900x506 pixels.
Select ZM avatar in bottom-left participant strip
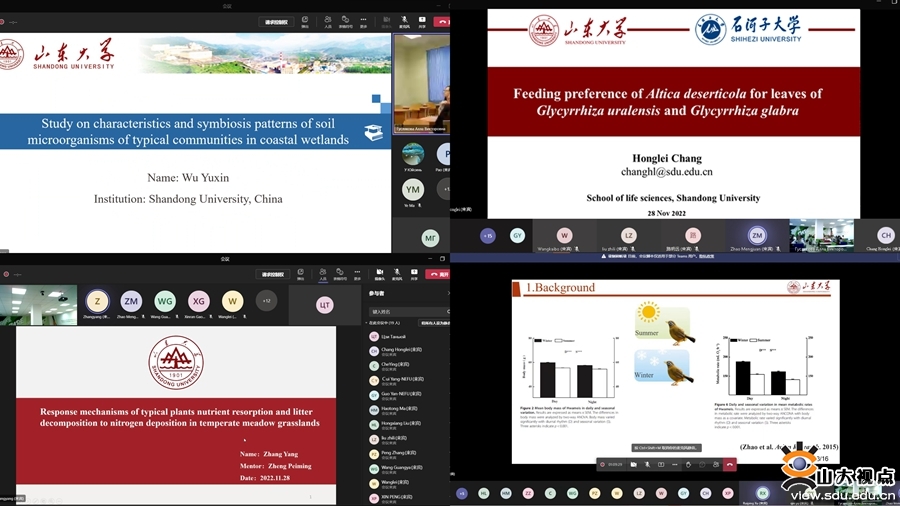[x=131, y=301]
